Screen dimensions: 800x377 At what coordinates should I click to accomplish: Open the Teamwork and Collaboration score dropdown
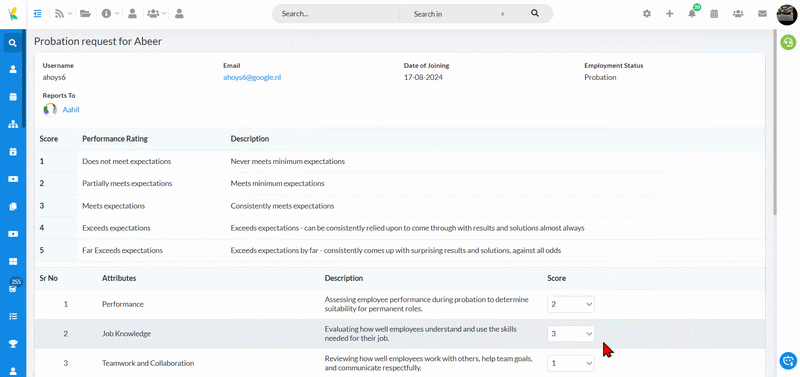[571, 363]
